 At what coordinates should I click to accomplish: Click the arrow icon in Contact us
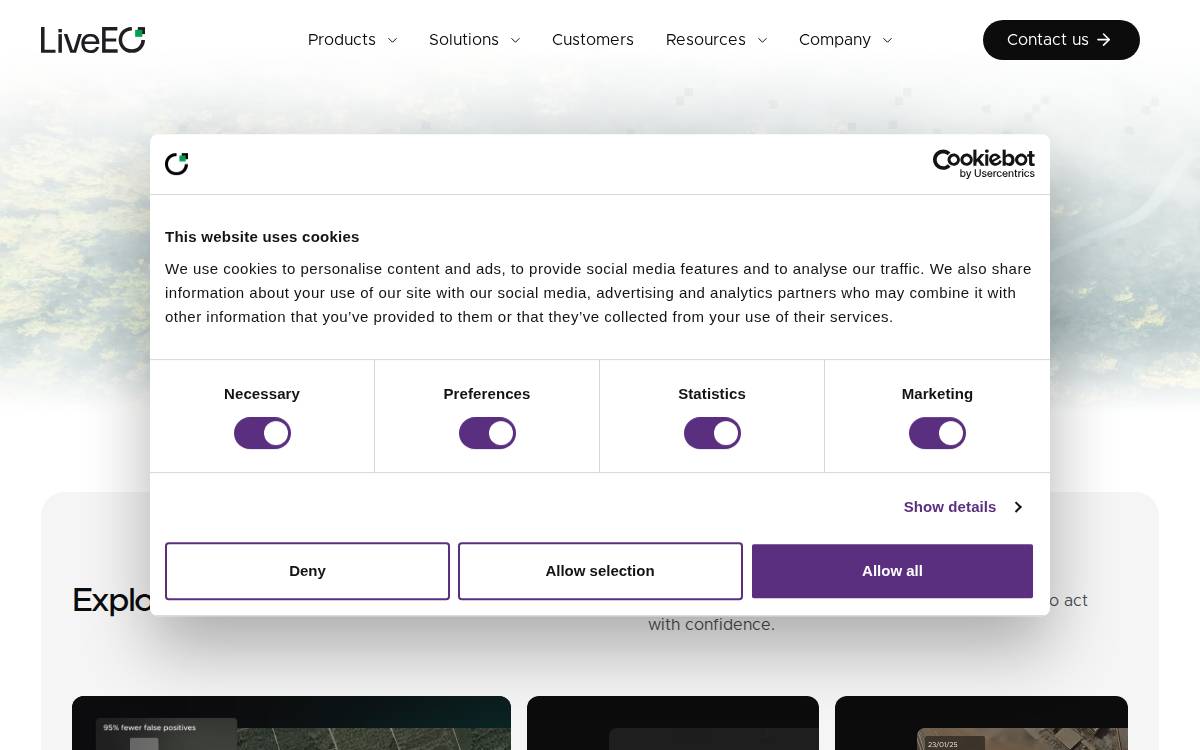(x=1104, y=40)
